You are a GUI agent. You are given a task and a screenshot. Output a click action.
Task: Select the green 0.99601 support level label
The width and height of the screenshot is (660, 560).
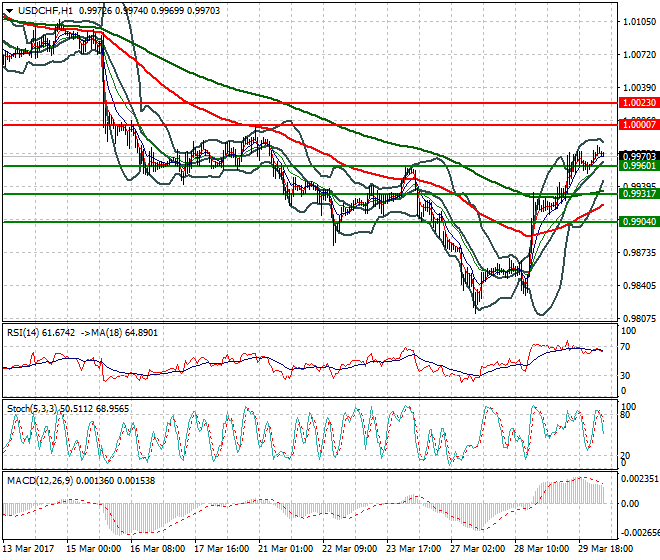(x=639, y=166)
